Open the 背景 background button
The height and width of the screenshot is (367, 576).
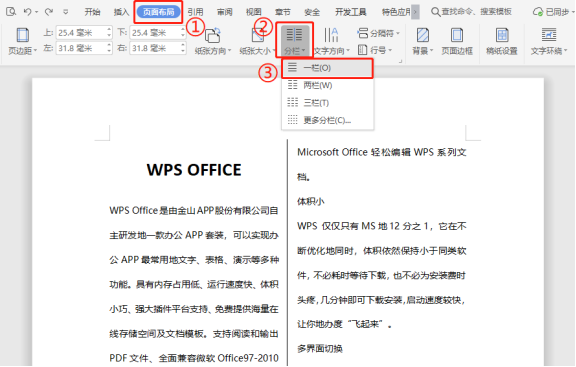422,41
